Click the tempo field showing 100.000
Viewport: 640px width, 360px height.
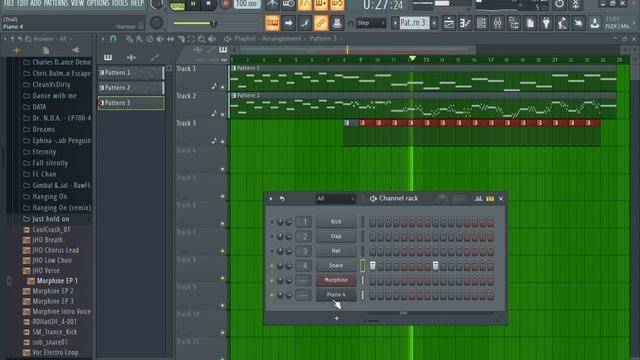(x=247, y=4)
